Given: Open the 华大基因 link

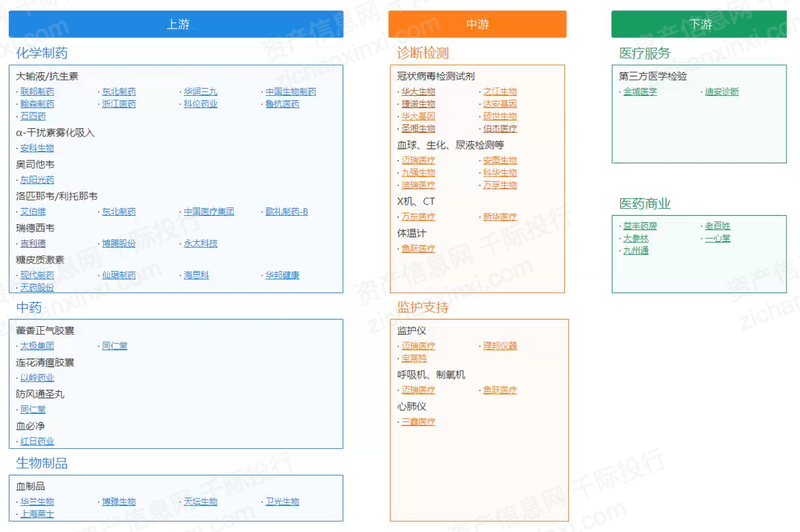Looking at the screenshot, I should (418, 116).
